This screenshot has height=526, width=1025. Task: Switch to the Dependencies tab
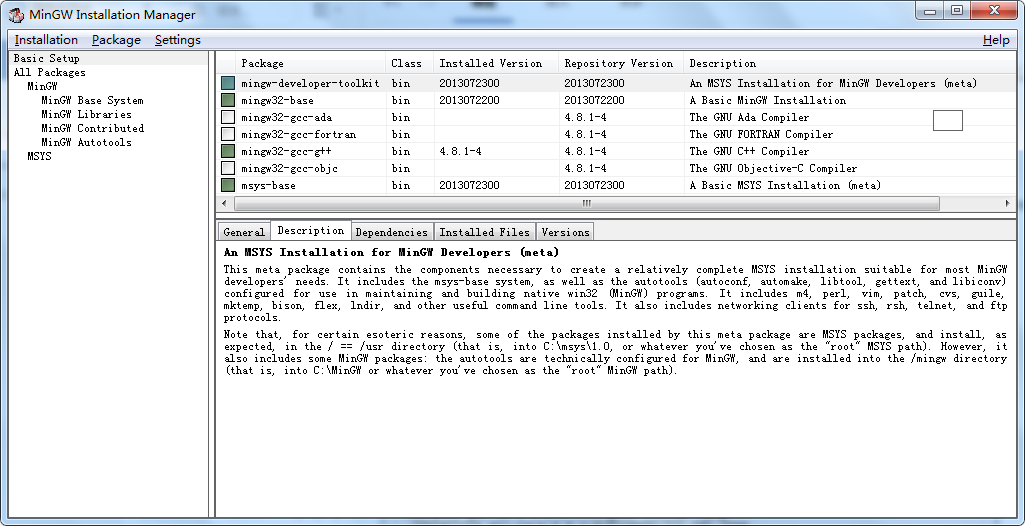click(392, 232)
